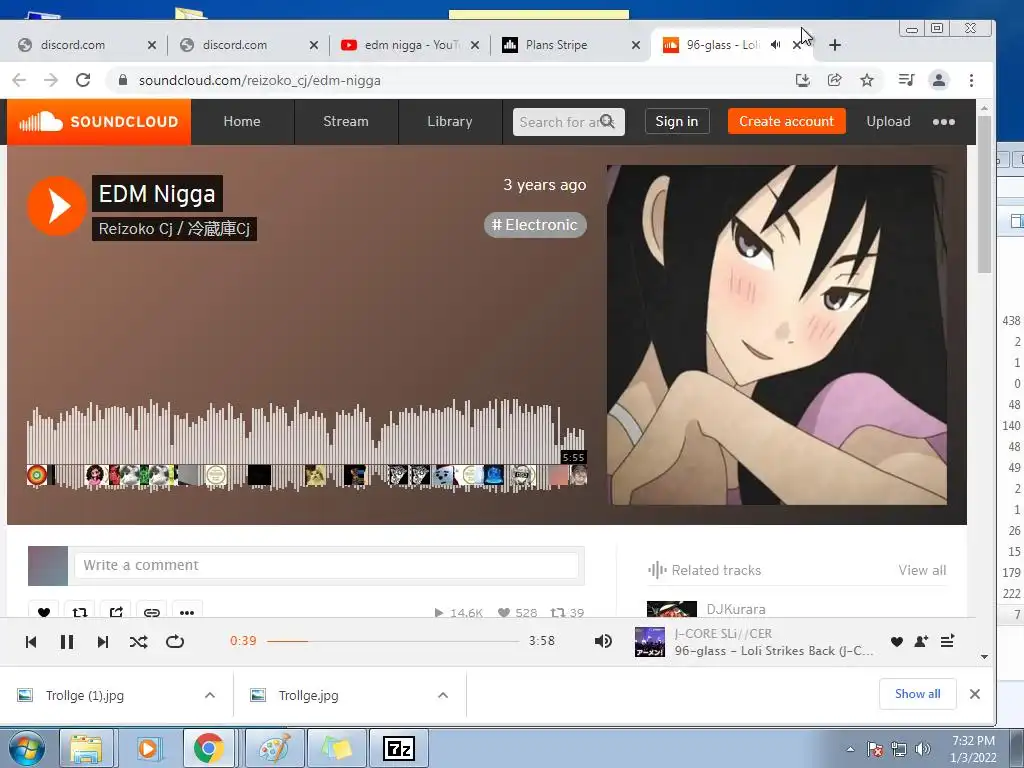Click the Write a comment field
This screenshot has width=1024, height=768.
(x=326, y=565)
